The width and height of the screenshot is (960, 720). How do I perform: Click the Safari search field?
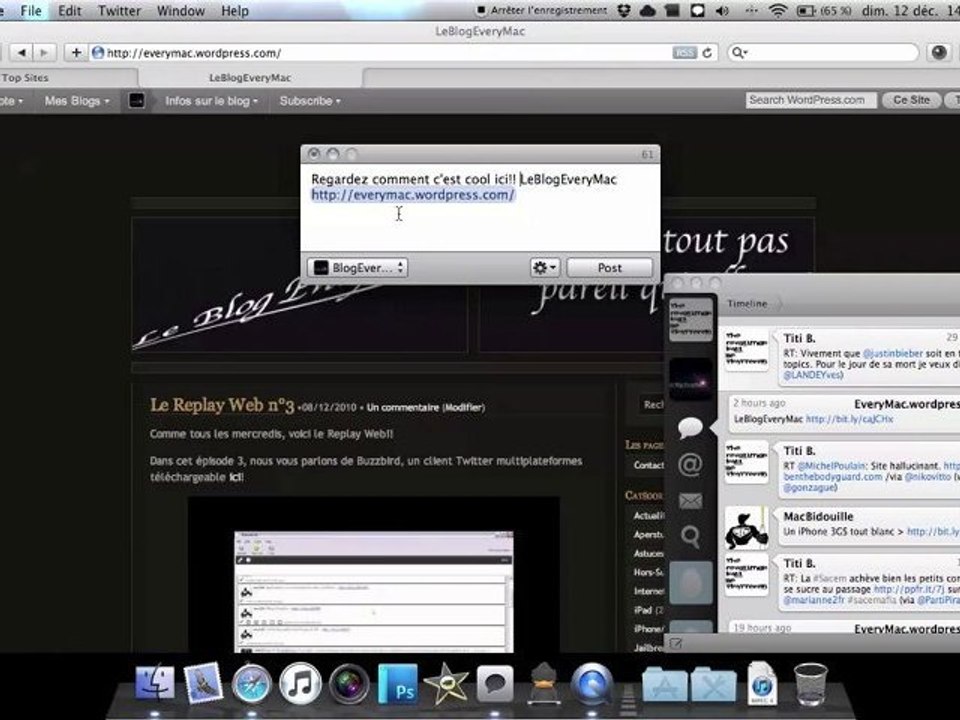(x=823, y=53)
